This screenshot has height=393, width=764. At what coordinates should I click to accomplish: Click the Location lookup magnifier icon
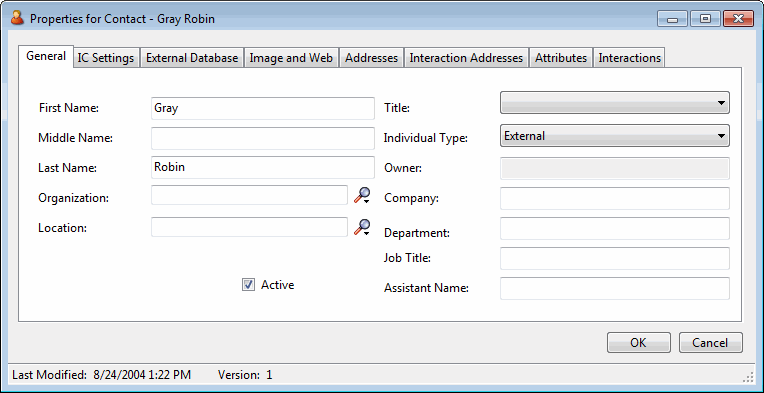click(x=362, y=227)
